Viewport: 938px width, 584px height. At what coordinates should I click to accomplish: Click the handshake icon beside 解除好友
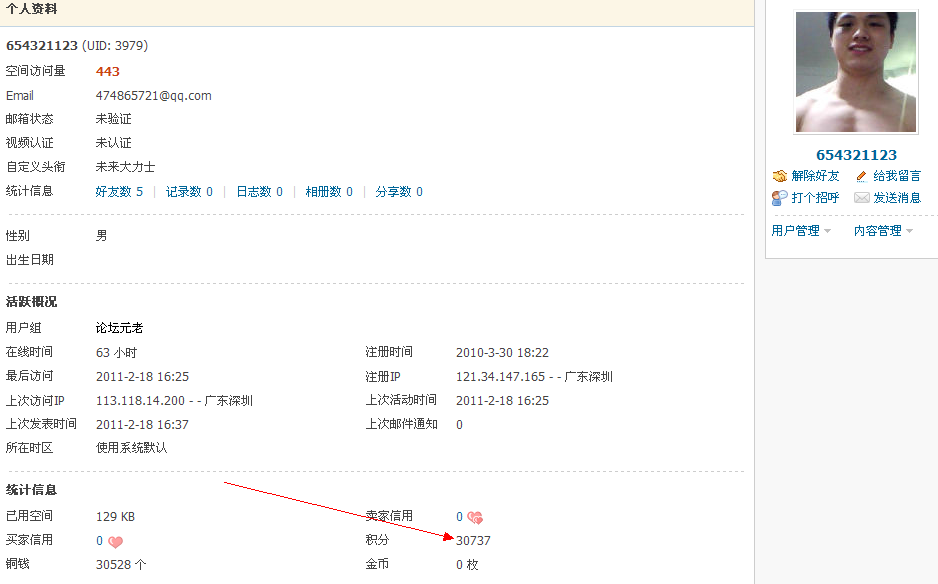coord(779,176)
